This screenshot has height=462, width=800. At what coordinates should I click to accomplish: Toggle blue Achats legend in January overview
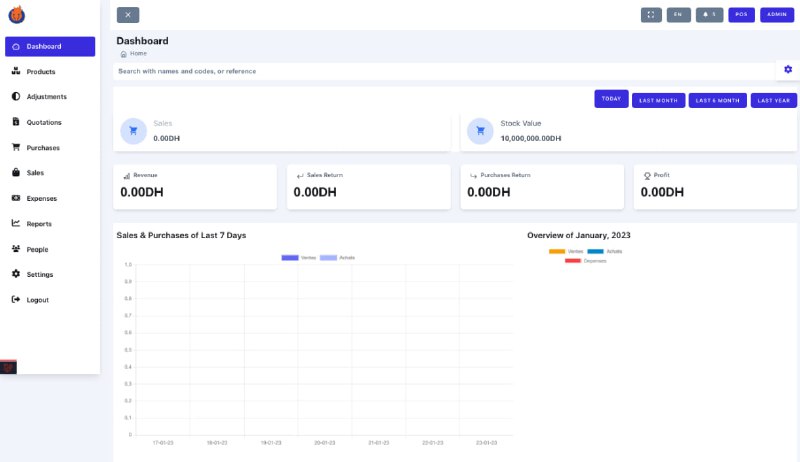click(605, 251)
